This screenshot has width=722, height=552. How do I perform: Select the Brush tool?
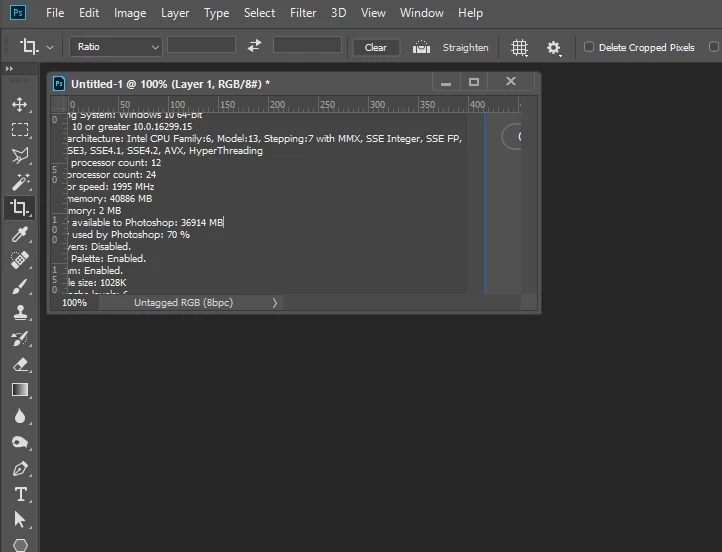(x=20, y=286)
